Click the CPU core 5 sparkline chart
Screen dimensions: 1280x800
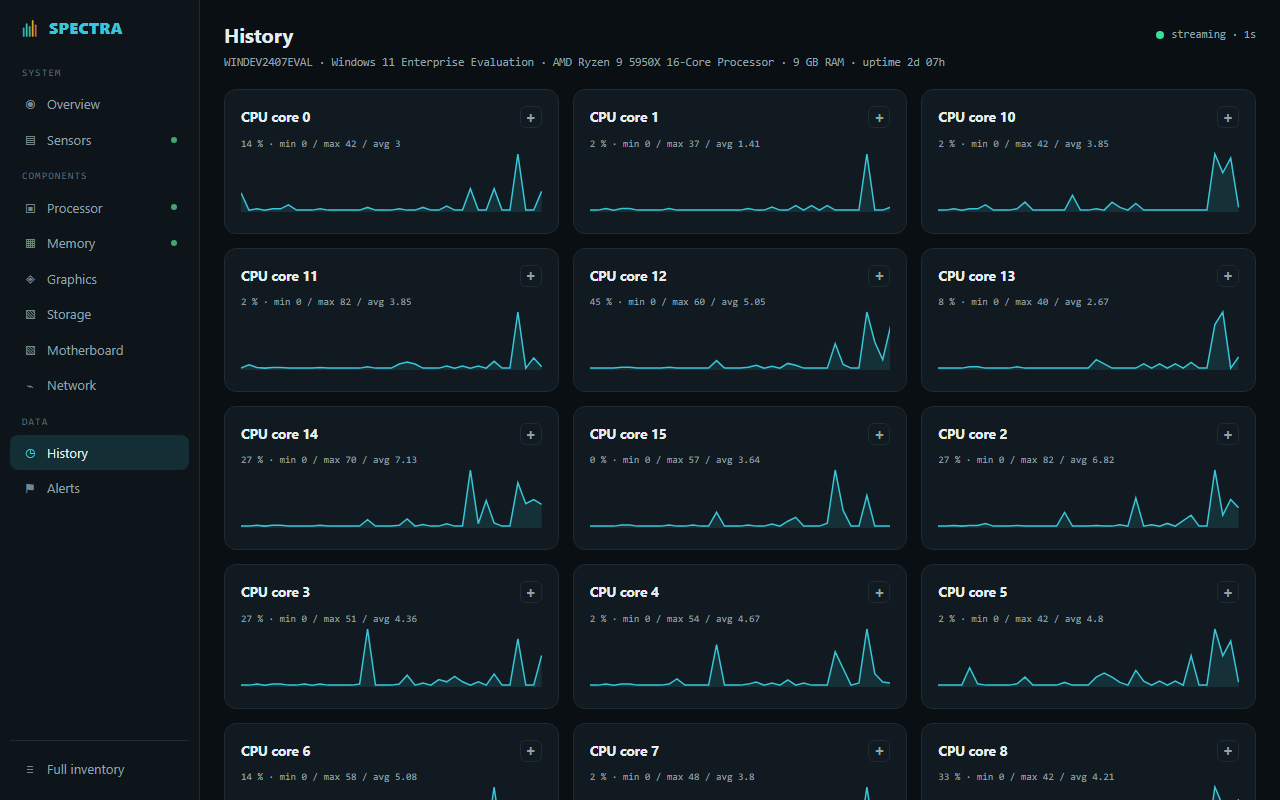click(x=1088, y=657)
